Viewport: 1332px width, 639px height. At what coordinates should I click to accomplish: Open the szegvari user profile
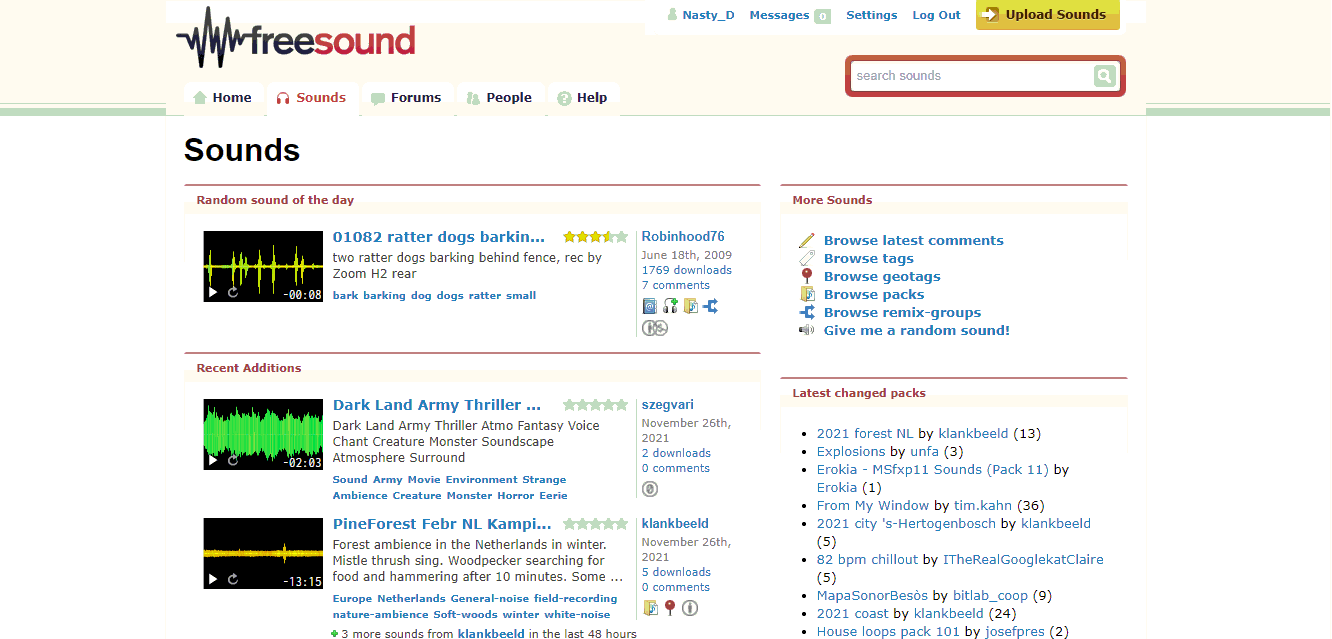pyautogui.click(x=668, y=405)
